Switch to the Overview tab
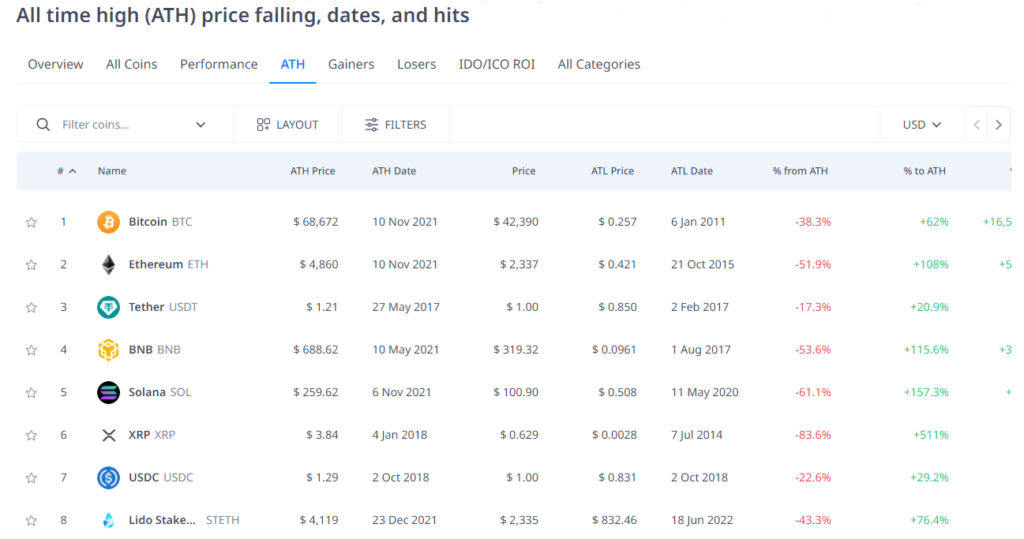 [56, 64]
